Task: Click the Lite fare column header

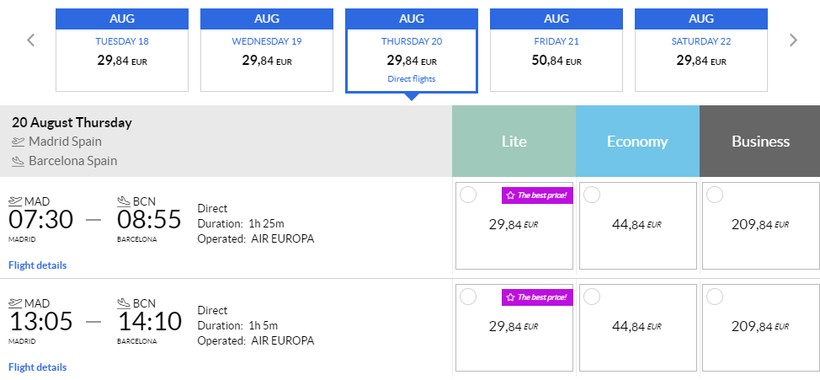Action: tap(514, 141)
